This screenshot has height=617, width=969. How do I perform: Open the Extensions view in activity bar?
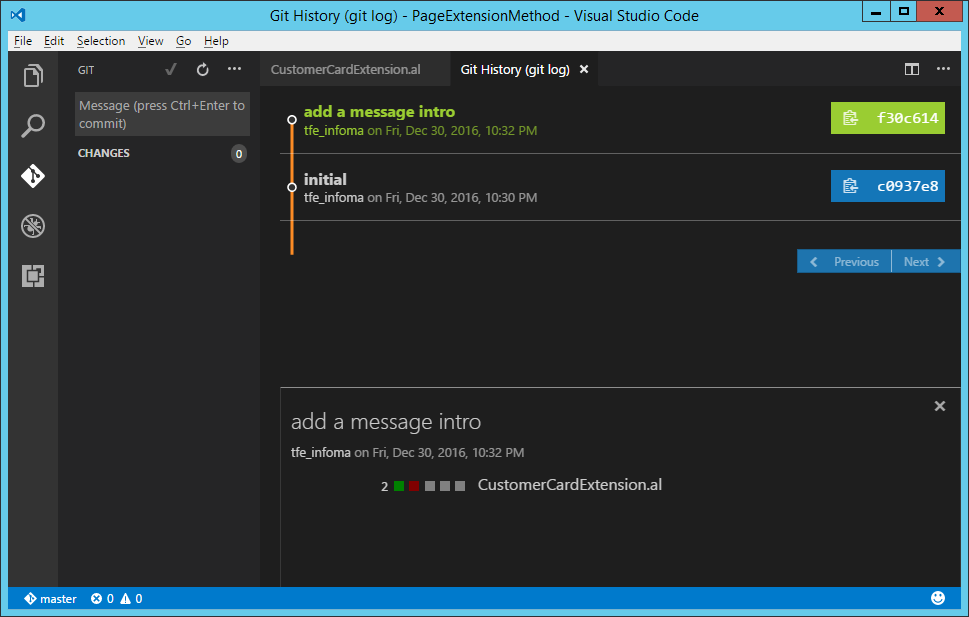tap(33, 276)
